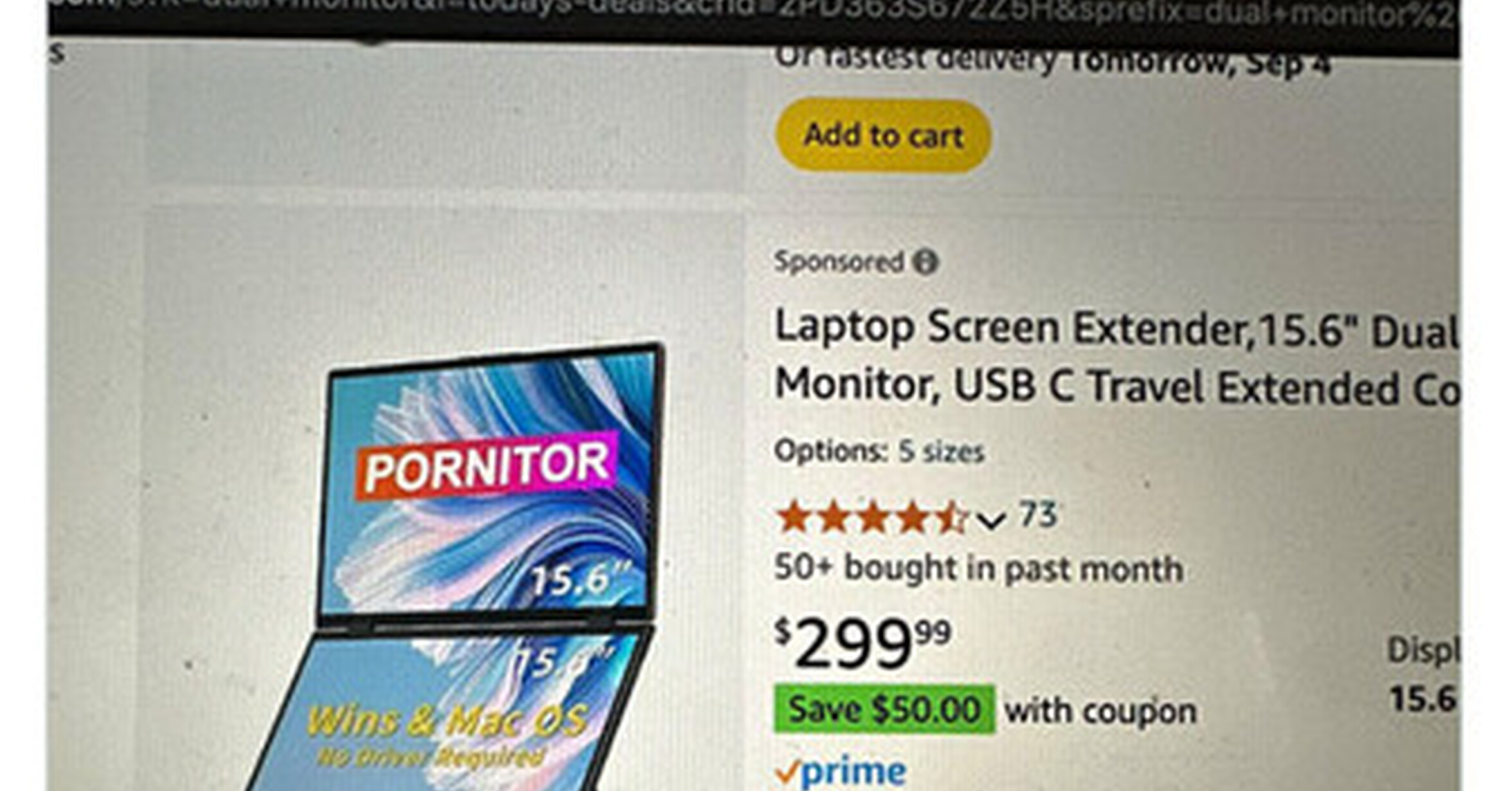This screenshot has width=1512, height=791.
Task: Open the Sponsored info icon
Action: click(926, 262)
